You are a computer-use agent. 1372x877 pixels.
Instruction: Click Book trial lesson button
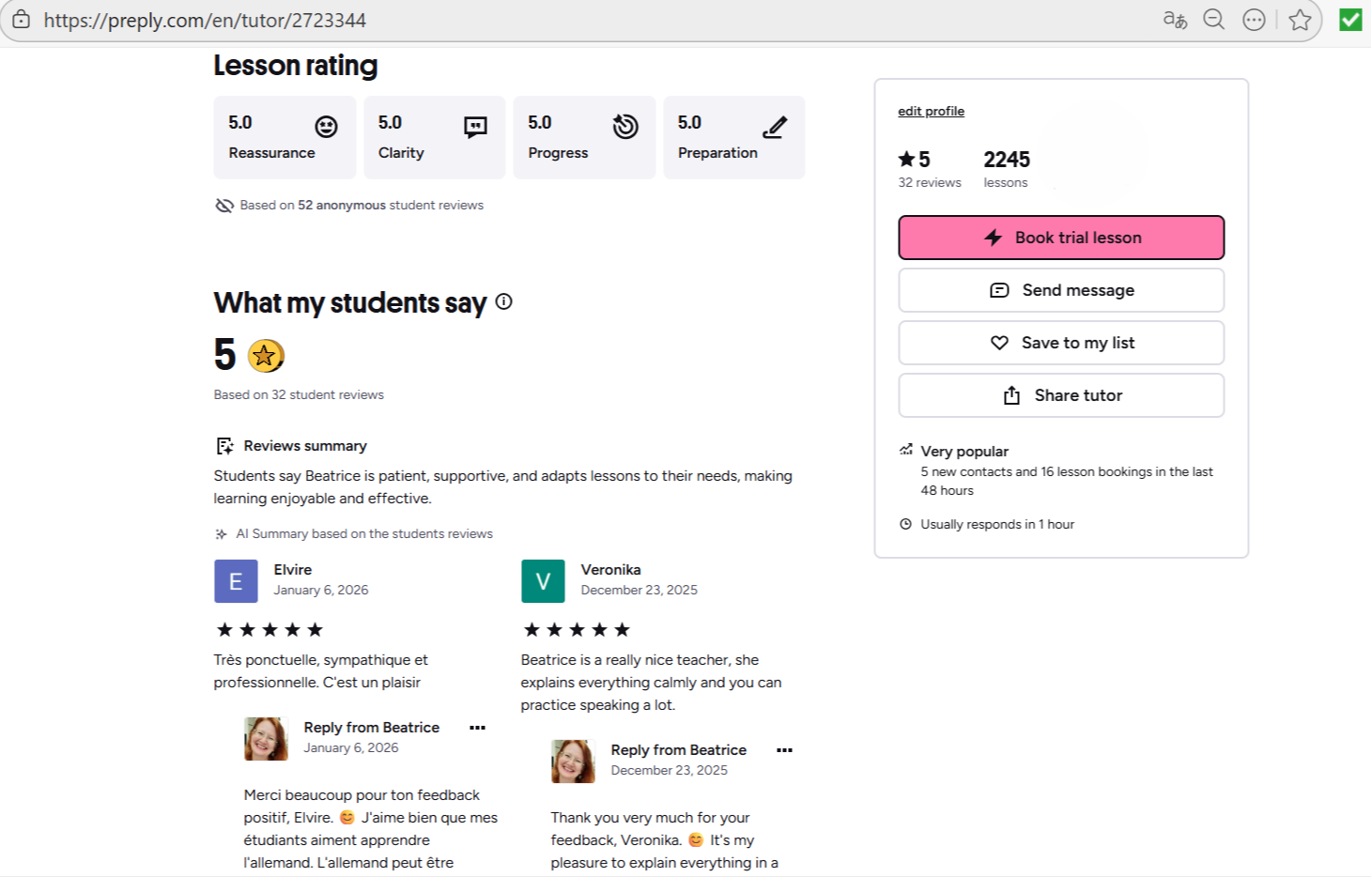coord(1061,238)
